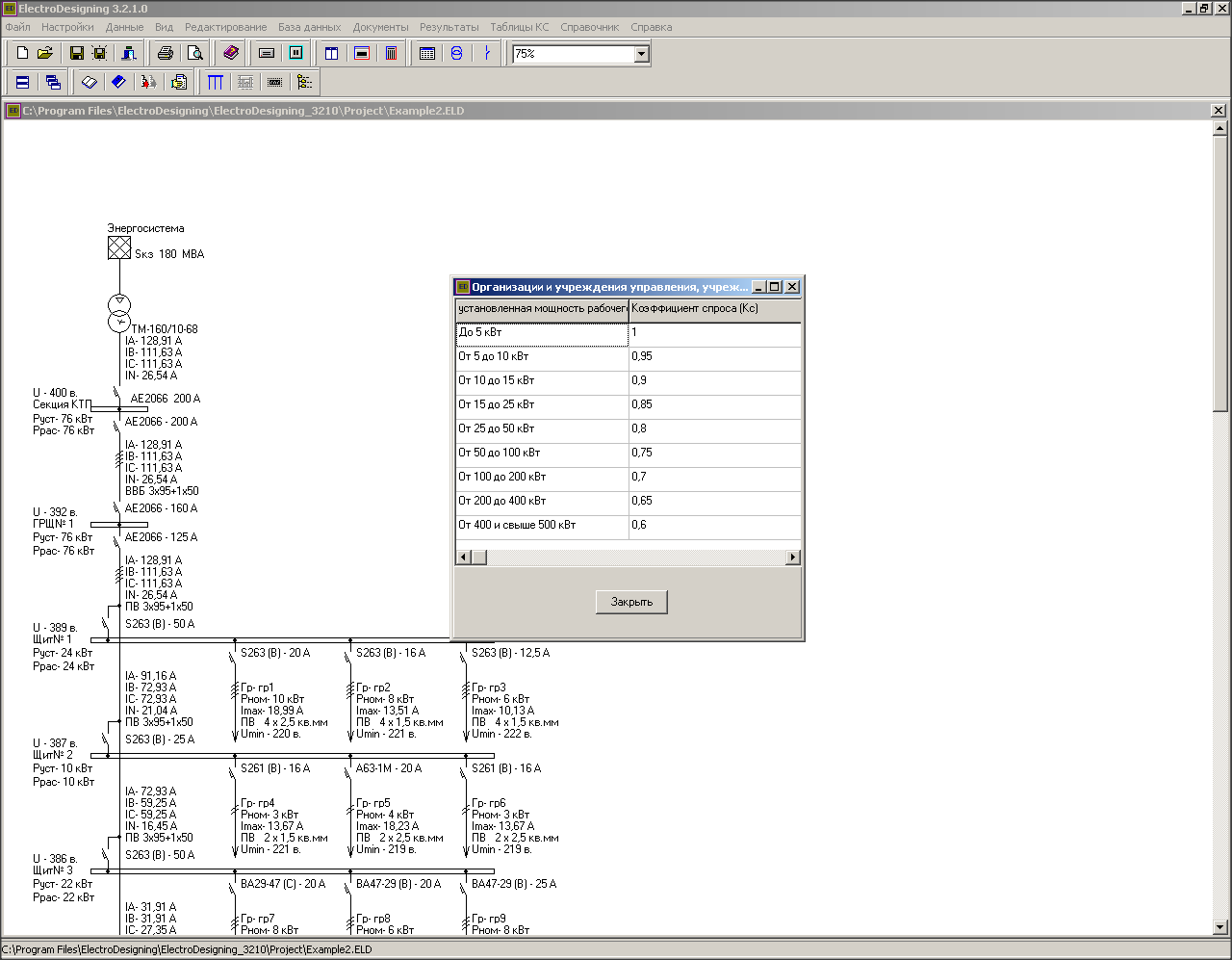Open the База данных menu

tap(309, 27)
